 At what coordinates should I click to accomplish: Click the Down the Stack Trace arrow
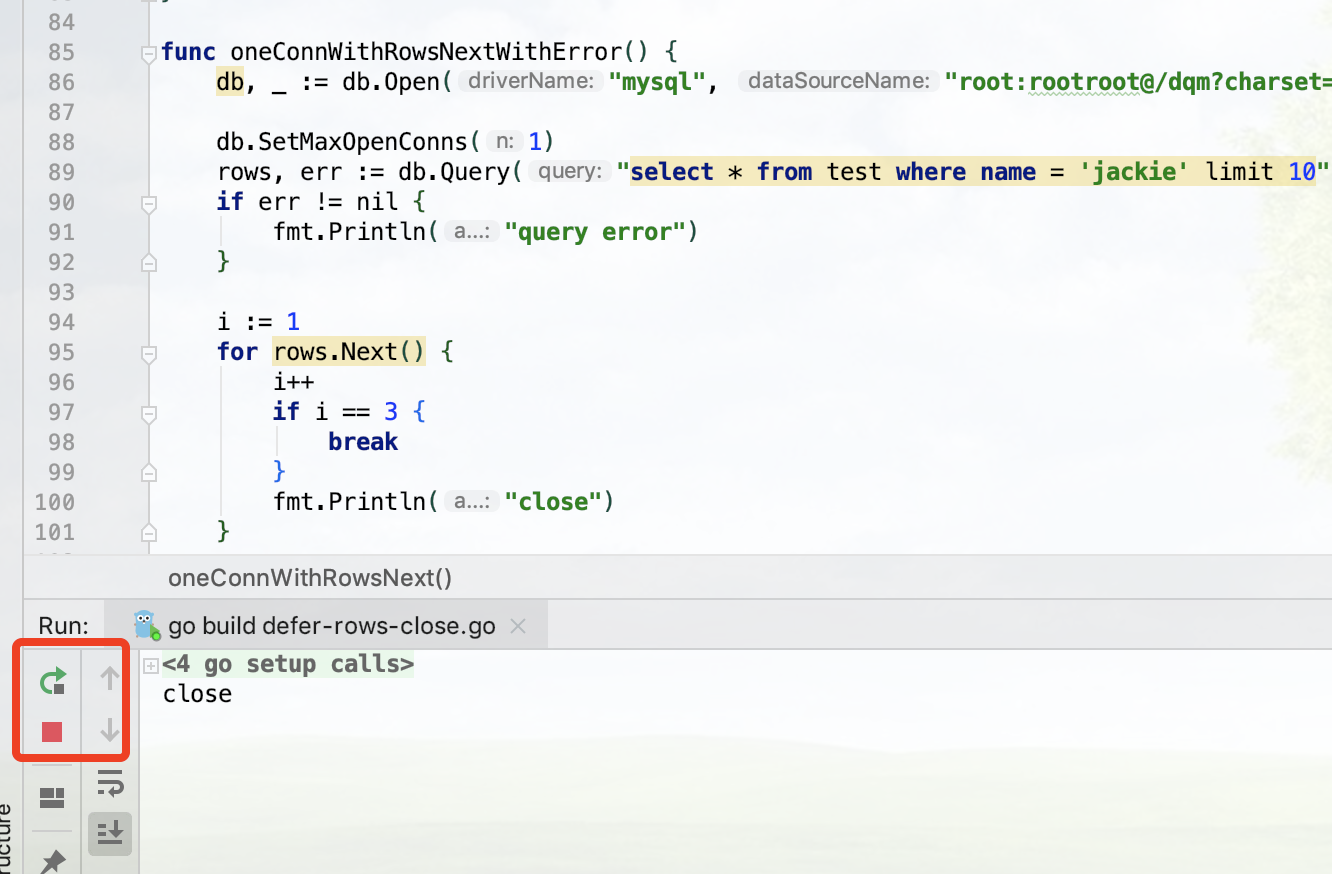click(110, 731)
